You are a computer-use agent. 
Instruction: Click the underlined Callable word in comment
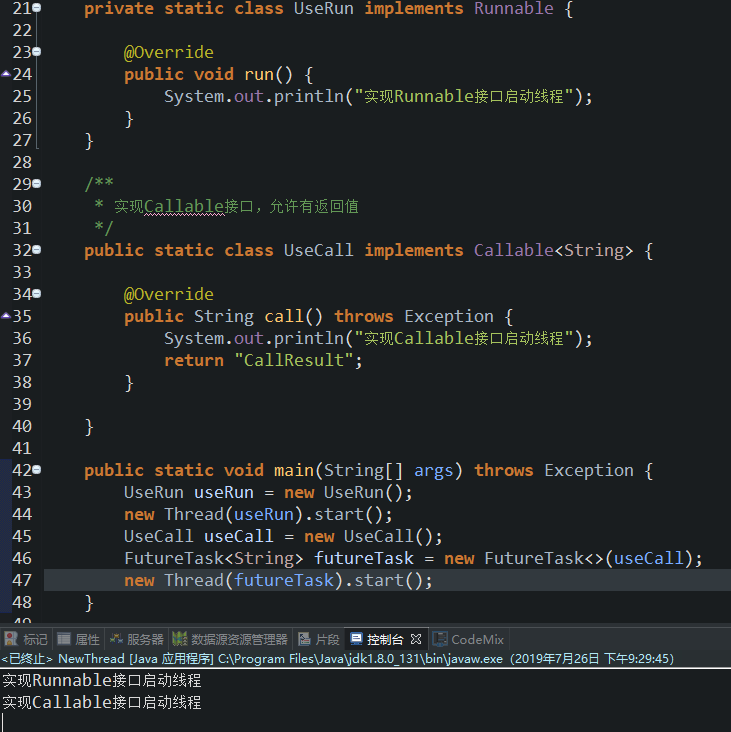(x=184, y=206)
